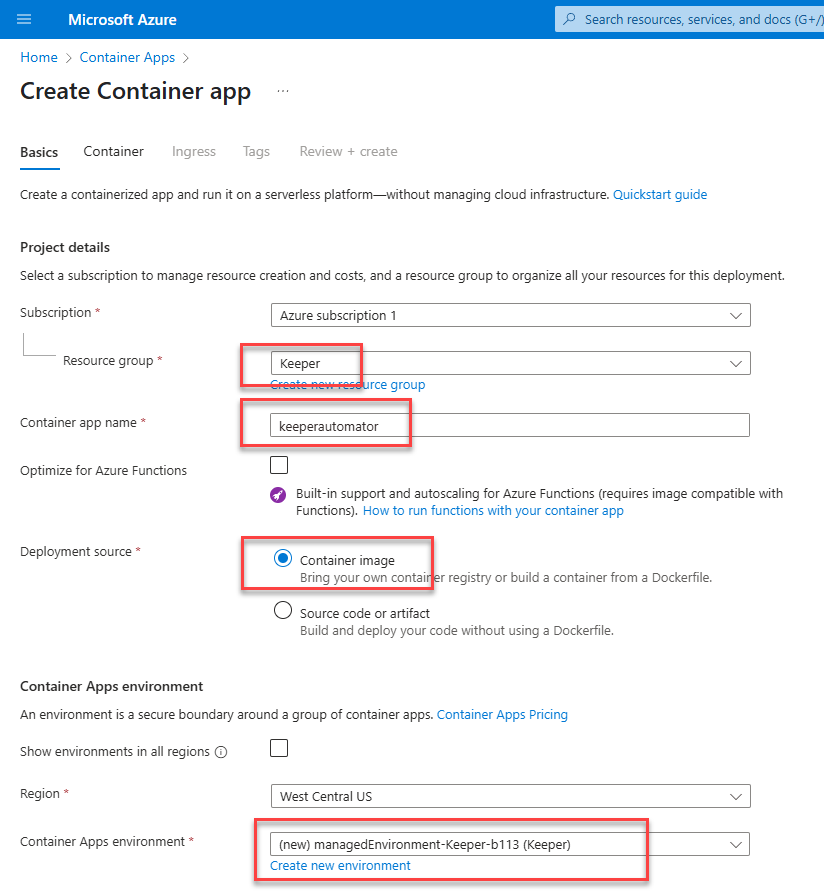This screenshot has width=824, height=893.
Task: Click the search magnifier icon
Action: point(569,19)
